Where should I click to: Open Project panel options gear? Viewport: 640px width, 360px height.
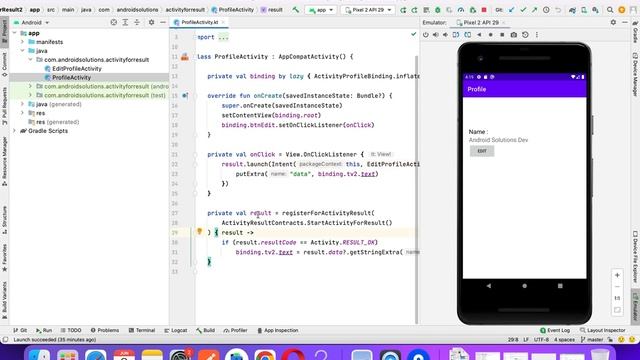(x=151, y=22)
